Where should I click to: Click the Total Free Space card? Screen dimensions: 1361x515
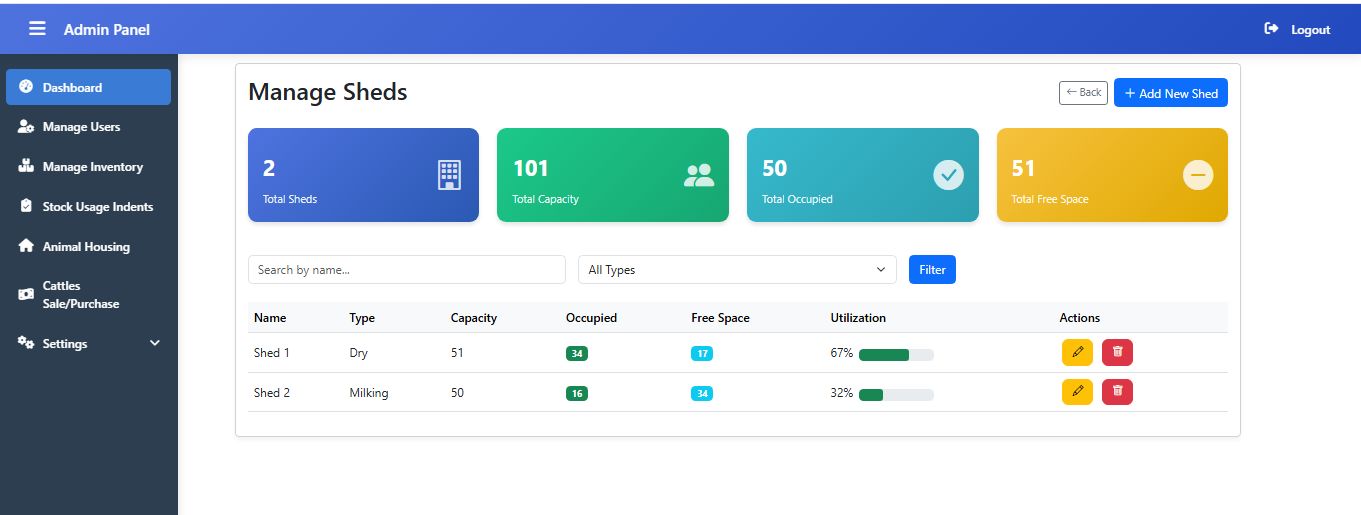point(1112,175)
